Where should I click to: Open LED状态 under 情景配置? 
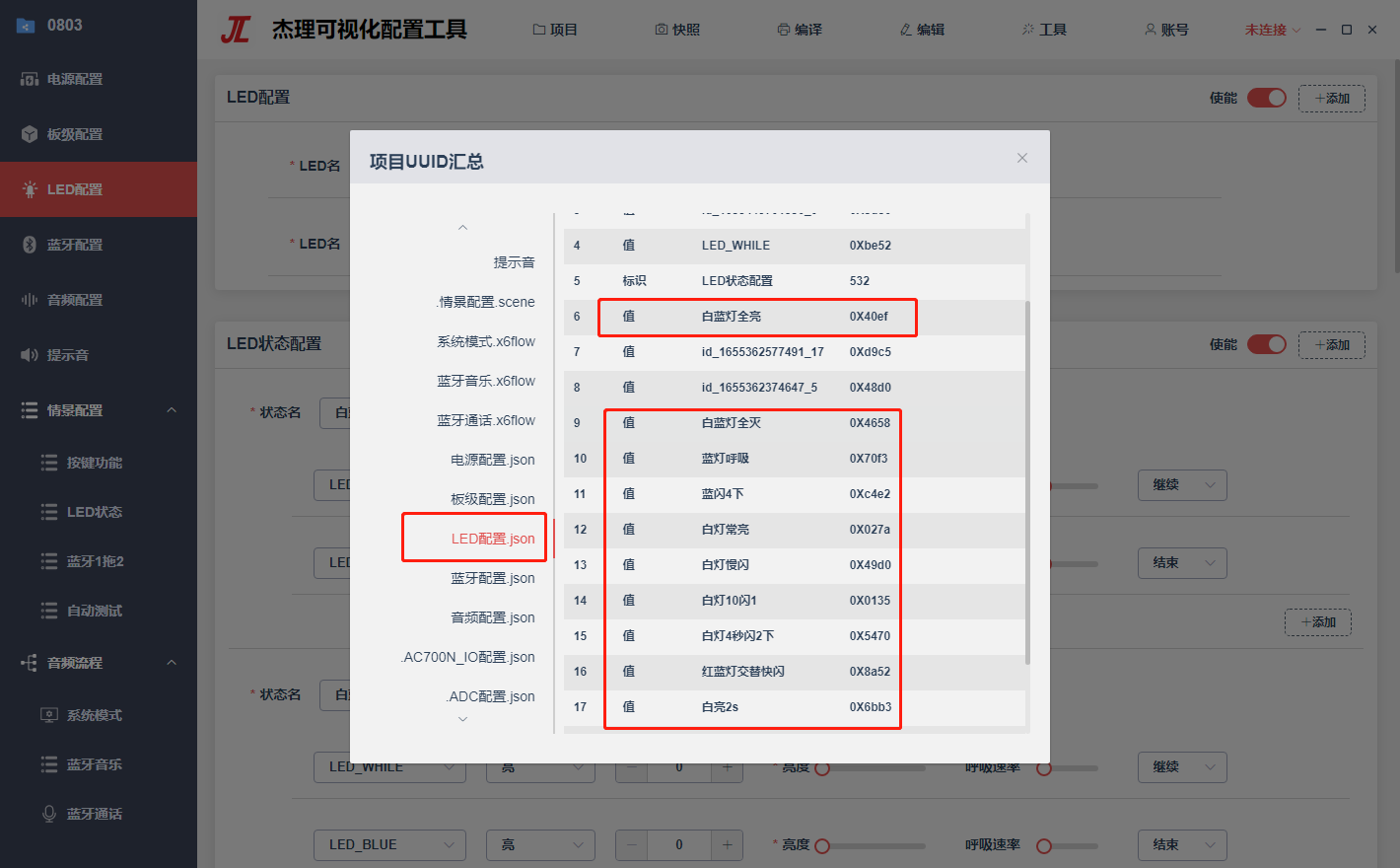point(99,512)
